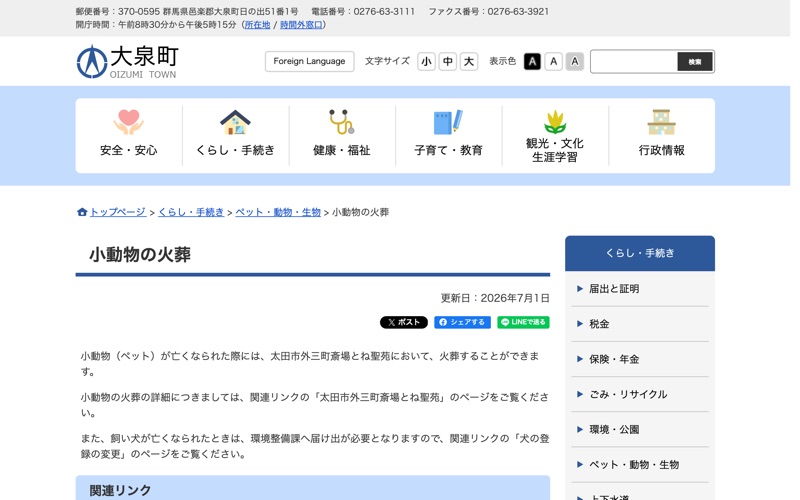Click the site search input field
Screen dimensions: 800x500
tap(634, 62)
